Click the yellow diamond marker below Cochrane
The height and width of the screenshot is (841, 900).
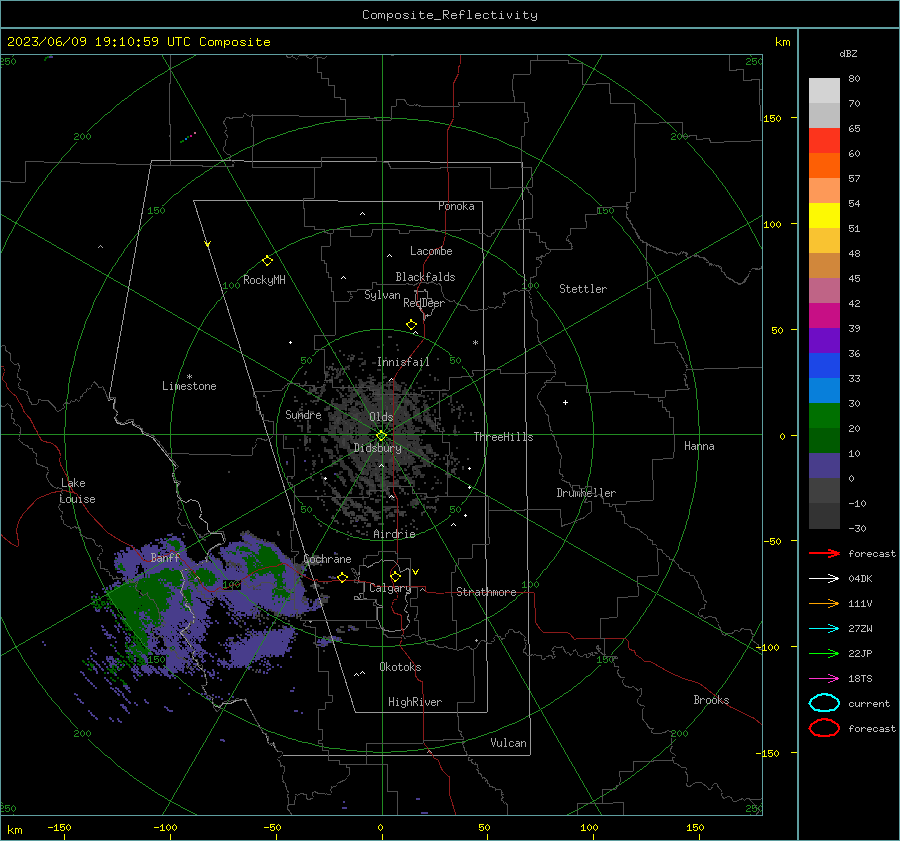click(343, 578)
